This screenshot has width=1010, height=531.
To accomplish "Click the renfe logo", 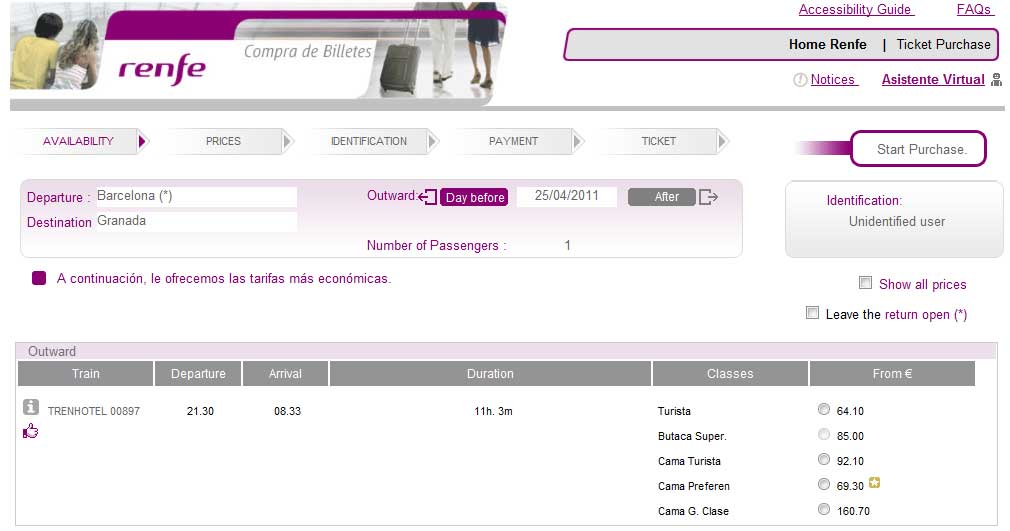I will coord(161,69).
